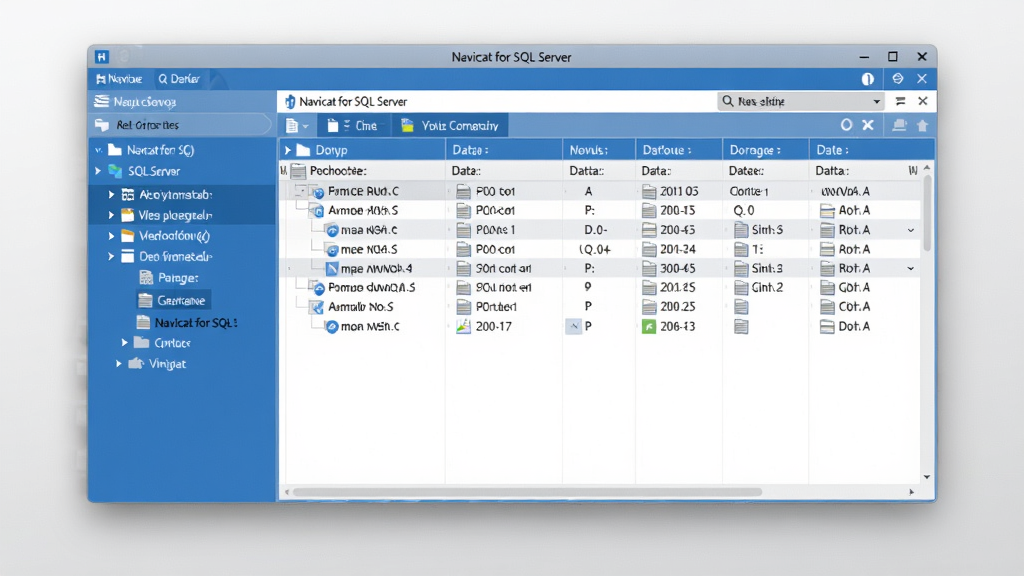Image resolution: width=1024 pixels, height=576 pixels.
Task: Expand the Aco ytomatab node arrow
Action: pyautogui.click(x=111, y=195)
